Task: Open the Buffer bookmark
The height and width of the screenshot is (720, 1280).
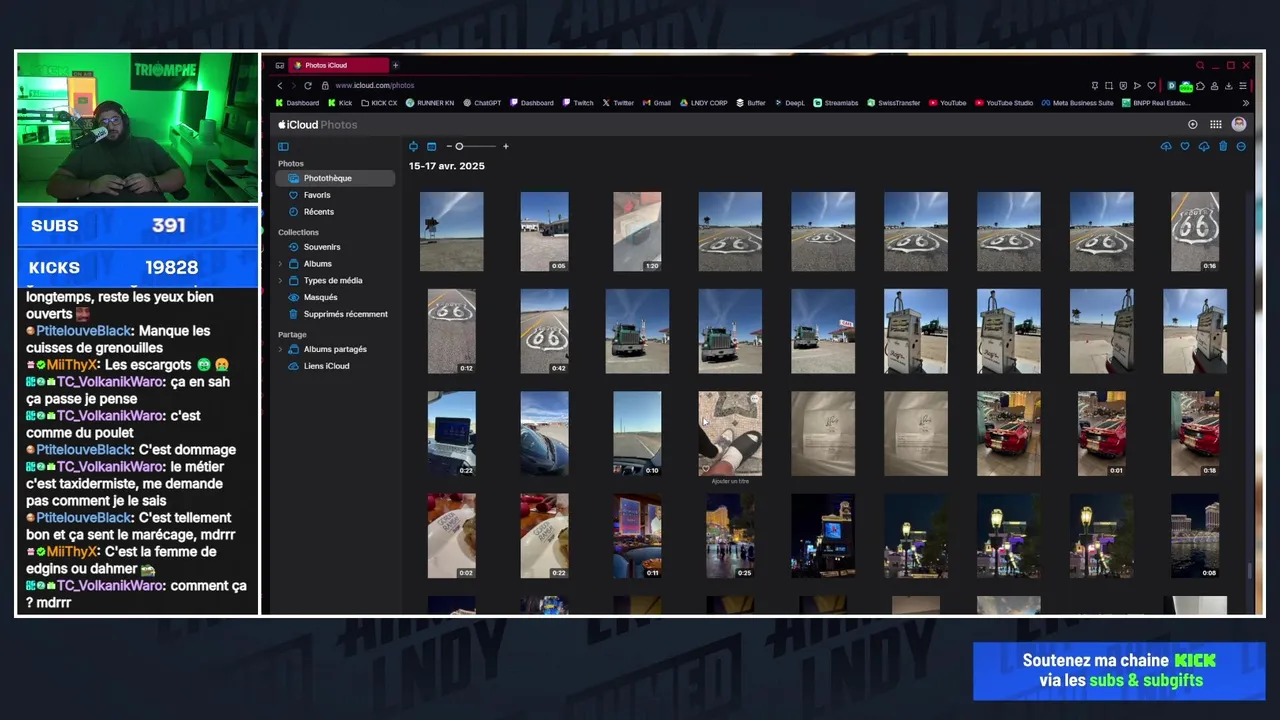Action: (x=751, y=103)
